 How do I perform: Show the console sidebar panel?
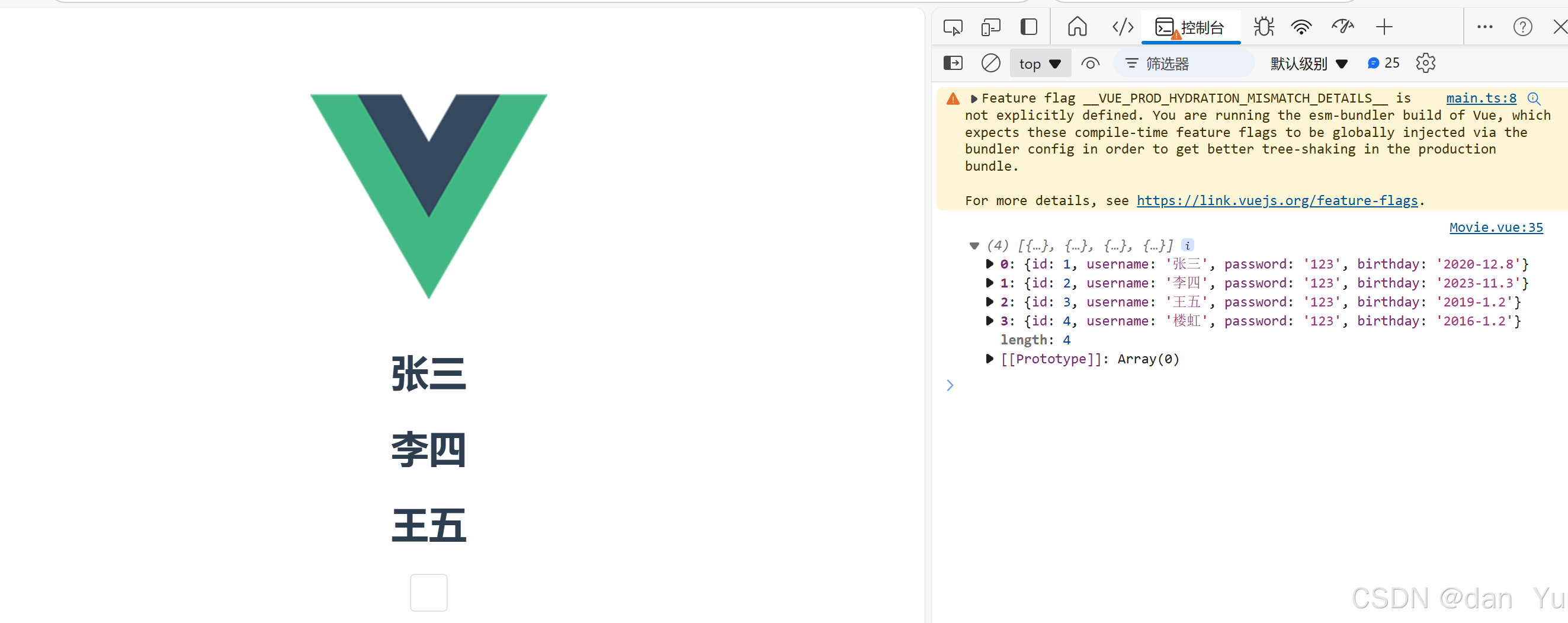point(953,63)
